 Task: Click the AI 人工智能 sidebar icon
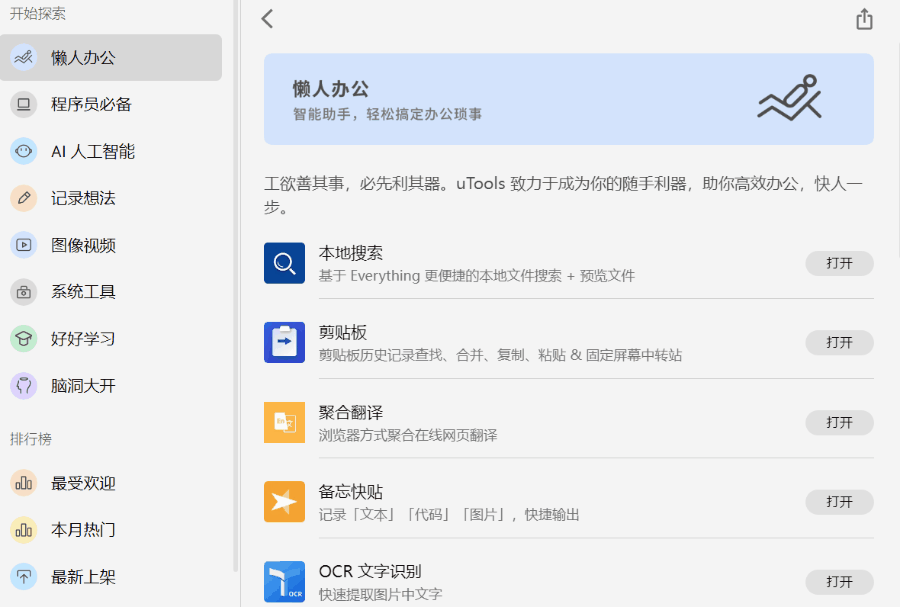pyautogui.click(x=24, y=151)
